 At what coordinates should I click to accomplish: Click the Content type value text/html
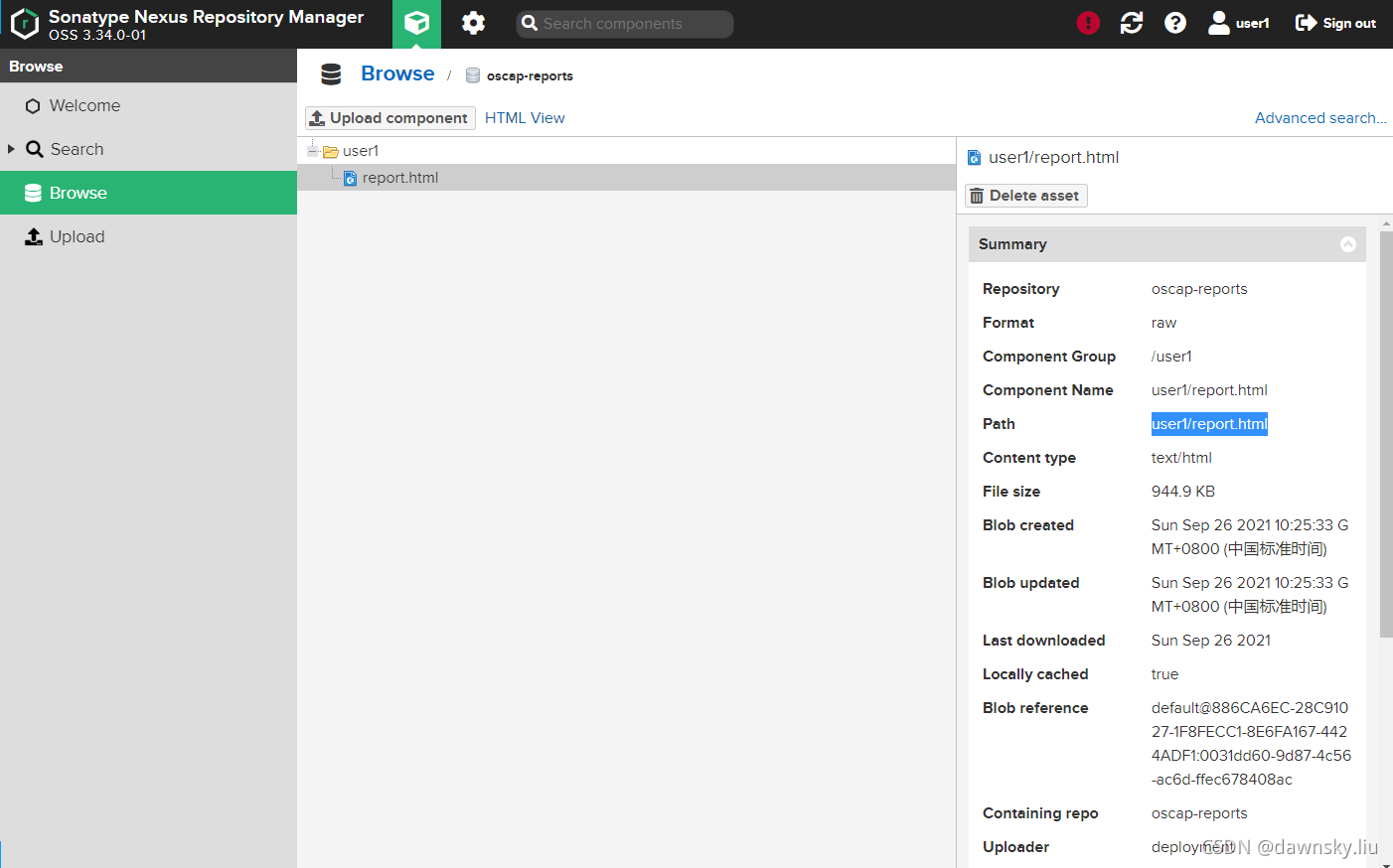1181,458
